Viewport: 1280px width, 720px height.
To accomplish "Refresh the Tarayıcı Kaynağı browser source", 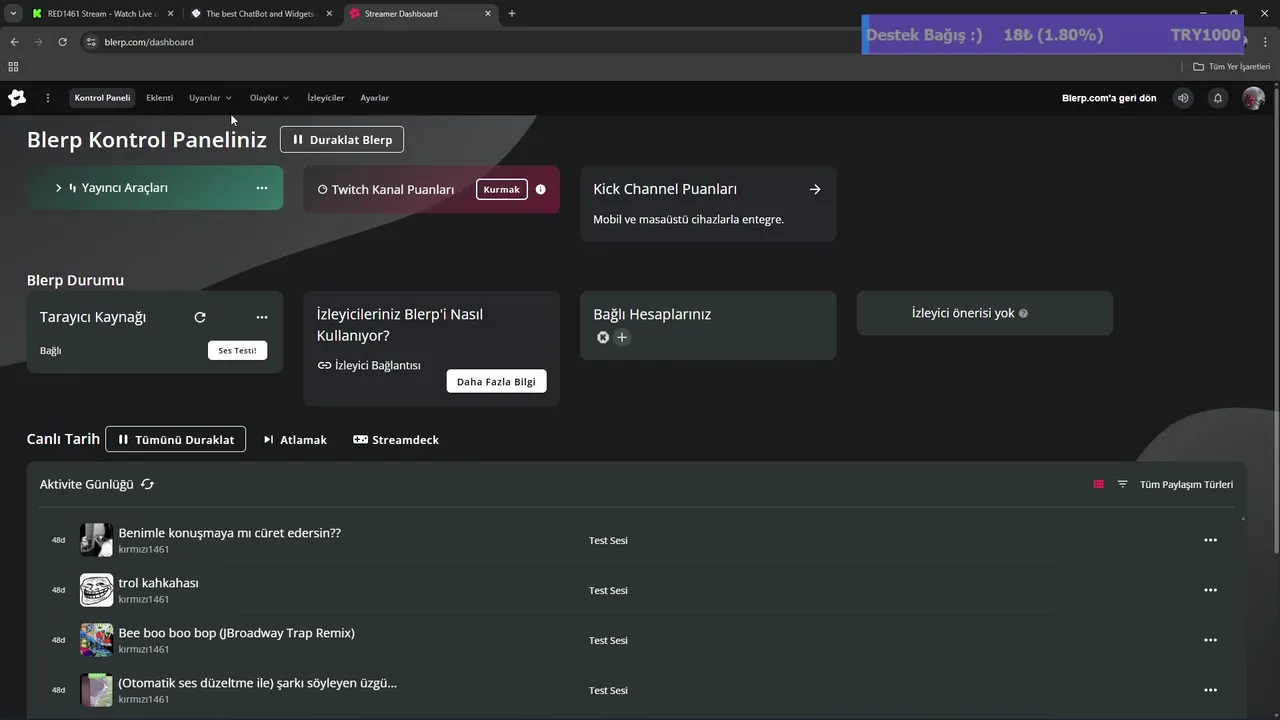I will tap(200, 317).
